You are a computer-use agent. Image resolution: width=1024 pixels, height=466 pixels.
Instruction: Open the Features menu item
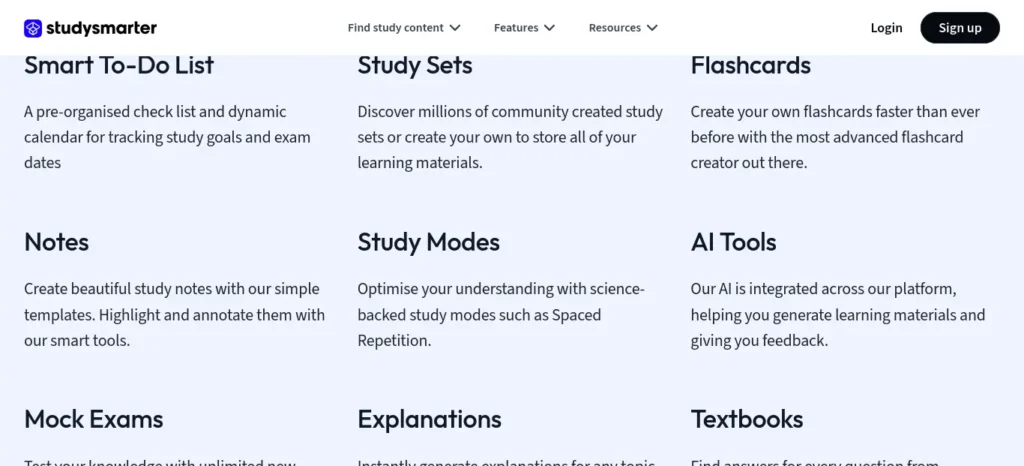coord(516,28)
